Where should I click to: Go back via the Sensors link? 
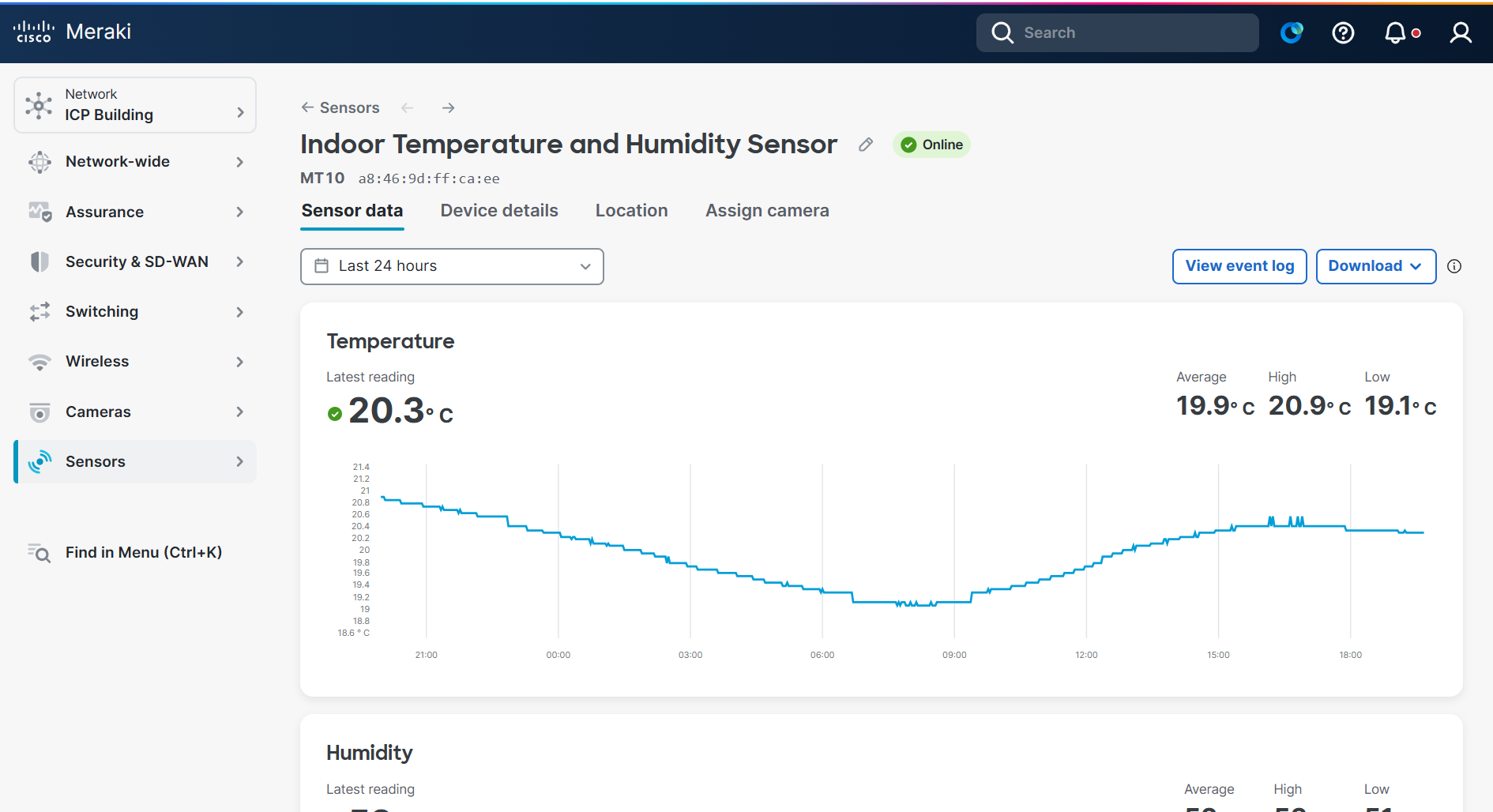click(340, 107)
